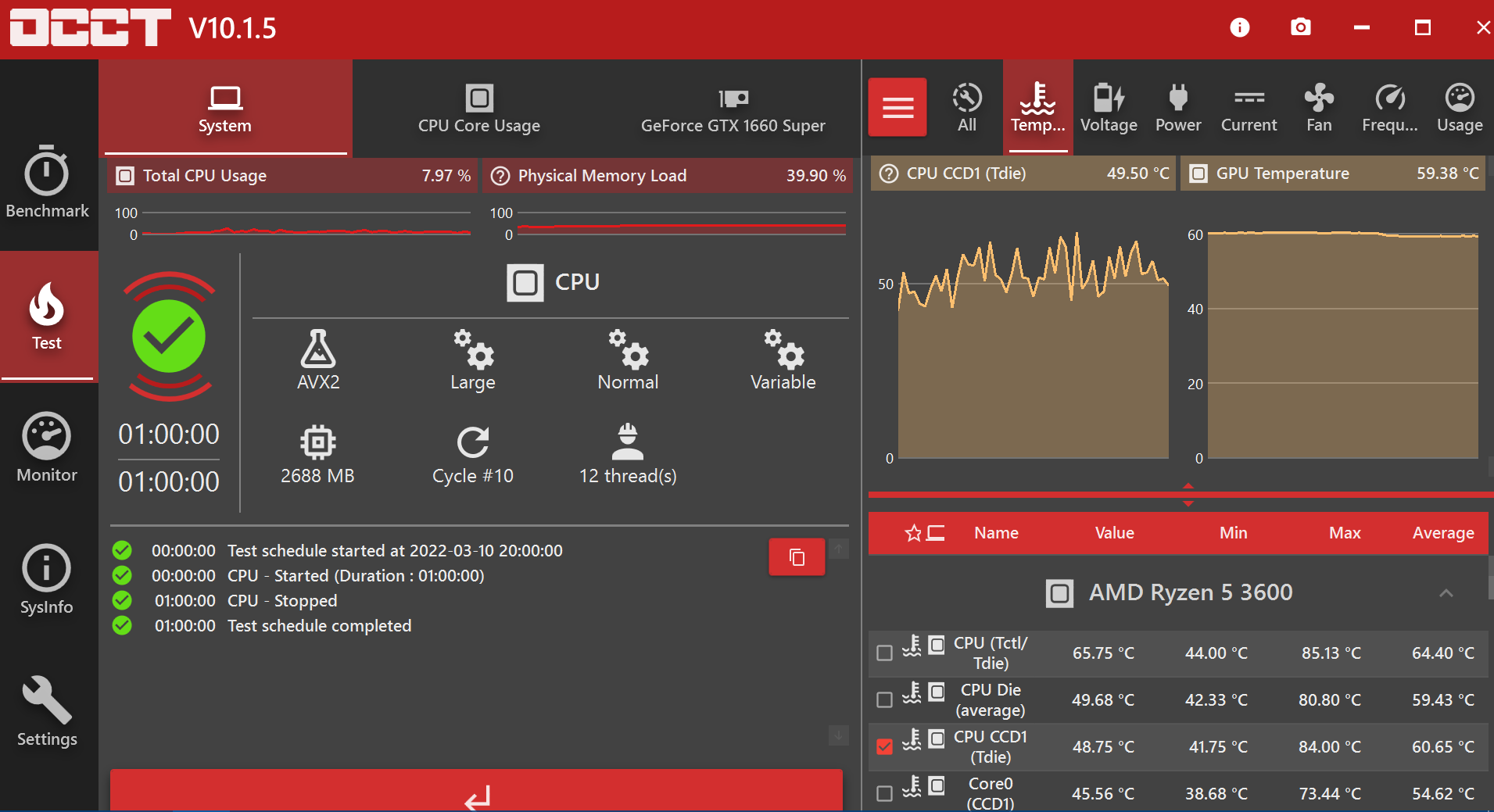
Task: Click temperature icon in CPU Die (average) row
Action: [912, 692]
